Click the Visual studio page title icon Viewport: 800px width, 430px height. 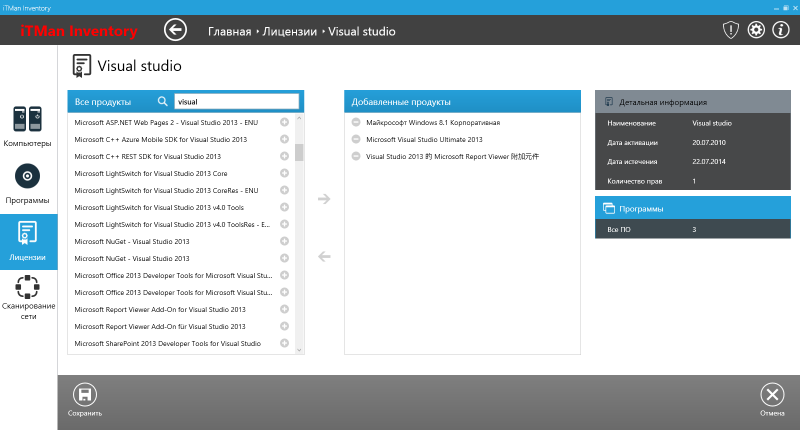click(x=81, y=66)
